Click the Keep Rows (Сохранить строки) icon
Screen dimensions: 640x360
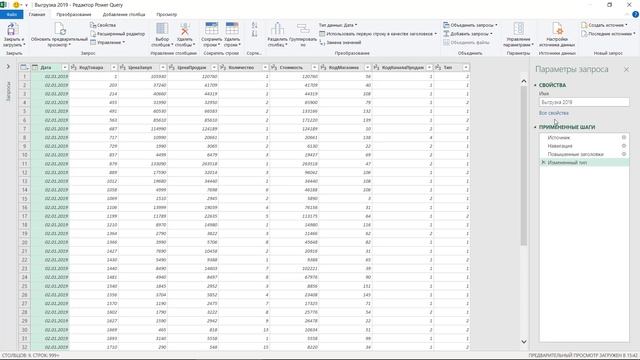click(211, 29)
